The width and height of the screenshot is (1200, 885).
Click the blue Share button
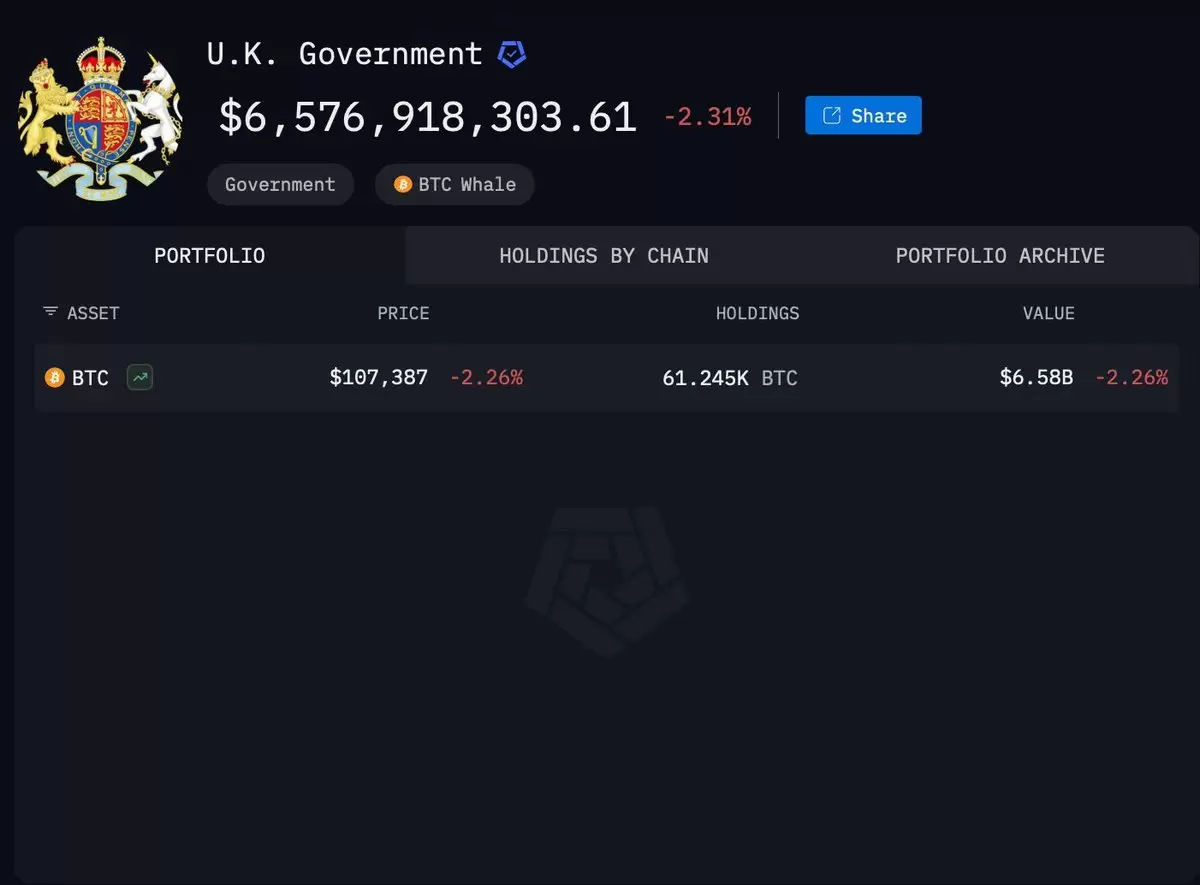[863, 116]
